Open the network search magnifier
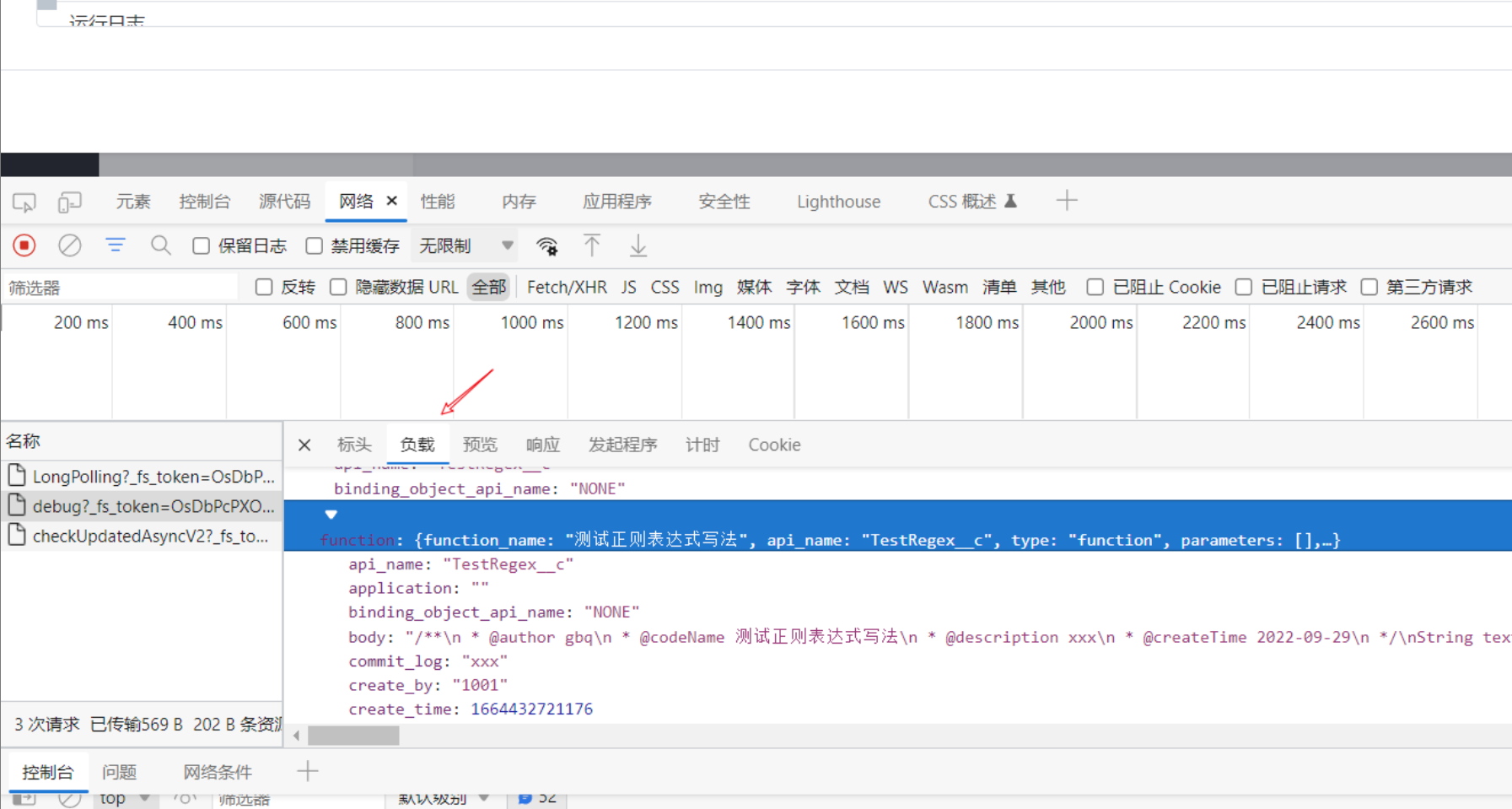This screenshot has height=809, width=1512. click(160, 245)
